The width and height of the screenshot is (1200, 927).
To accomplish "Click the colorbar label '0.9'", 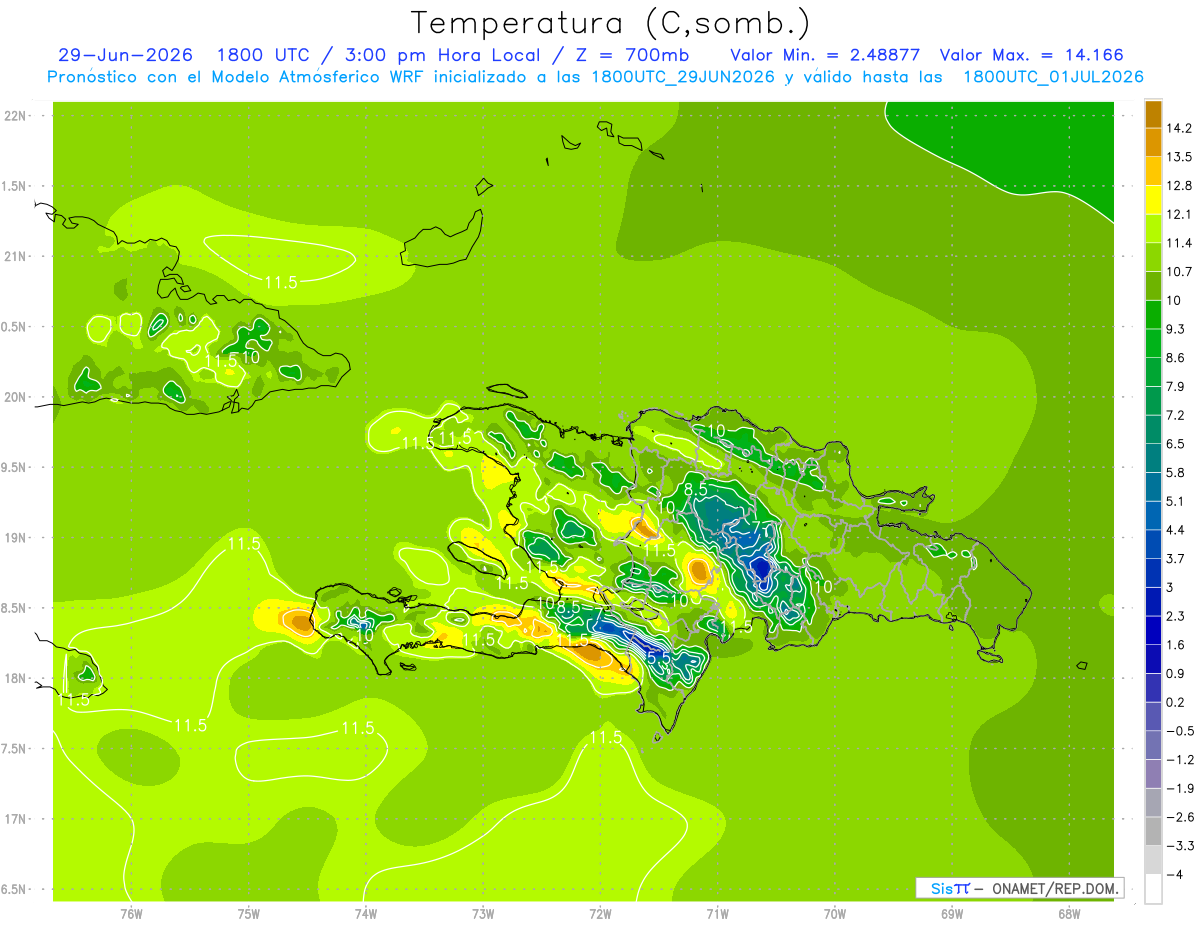I will 1176,673.
